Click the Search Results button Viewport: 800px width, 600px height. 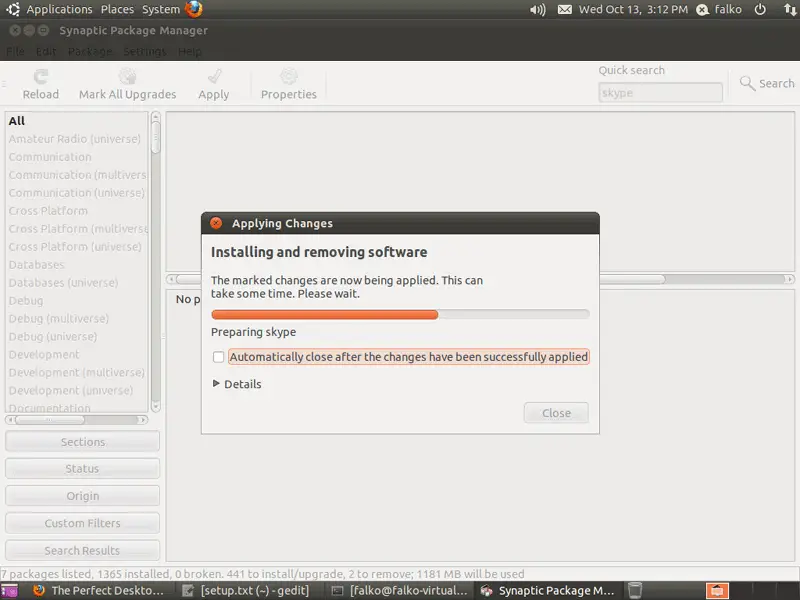[x=83, y=551]
